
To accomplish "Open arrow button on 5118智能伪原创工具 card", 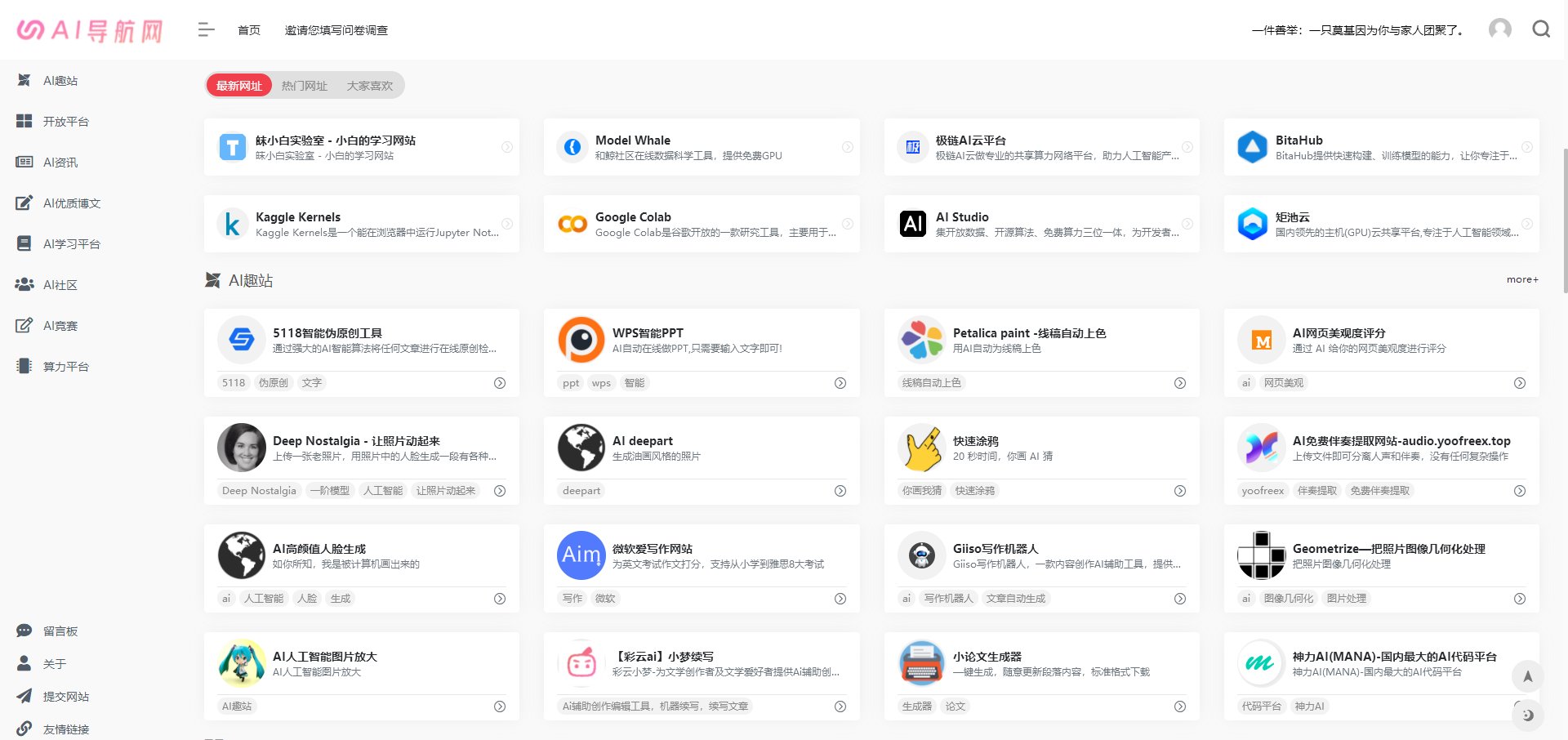I will [x=500, y=383].
